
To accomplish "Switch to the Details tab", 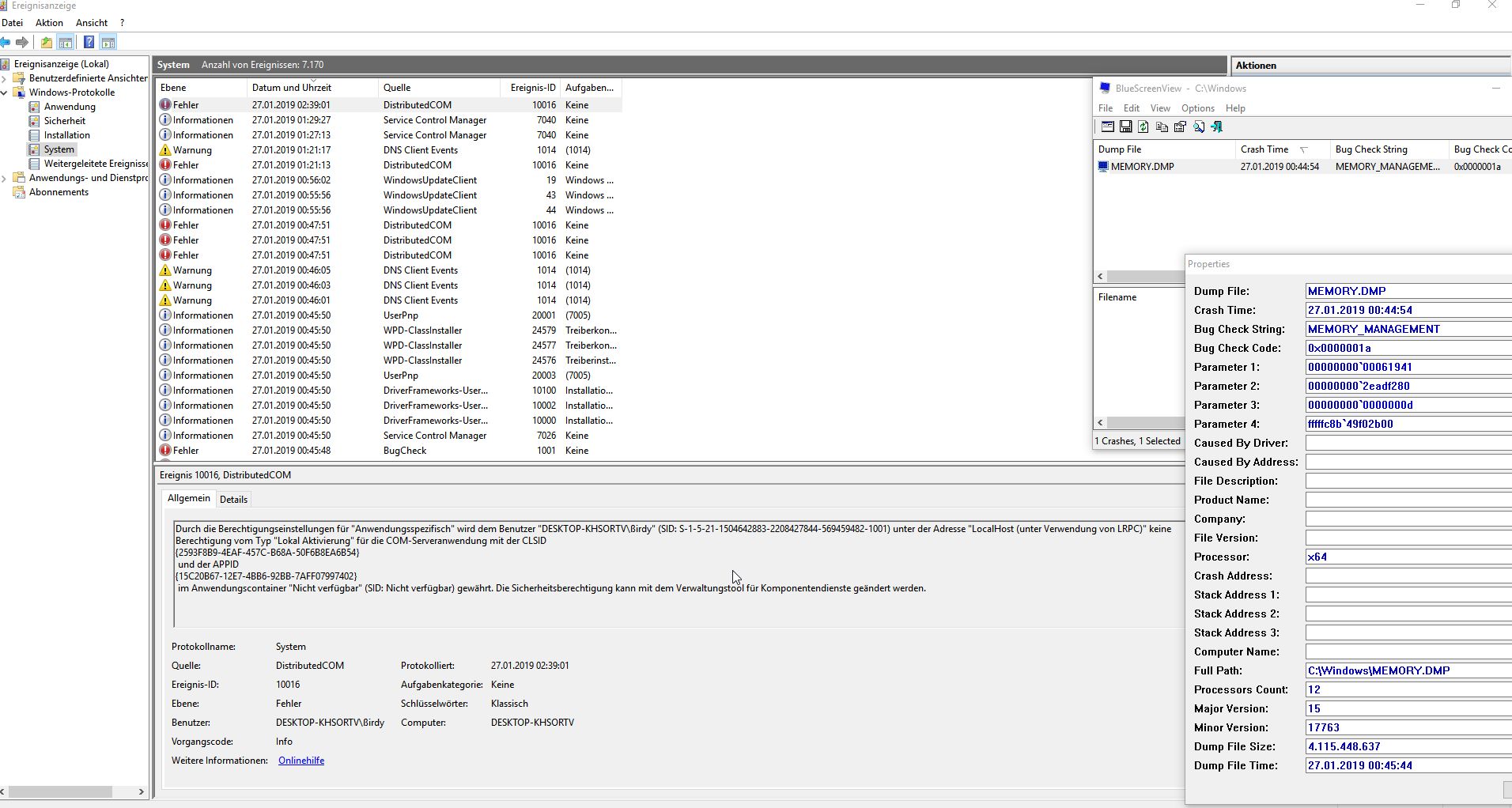I will pos(233,500).
